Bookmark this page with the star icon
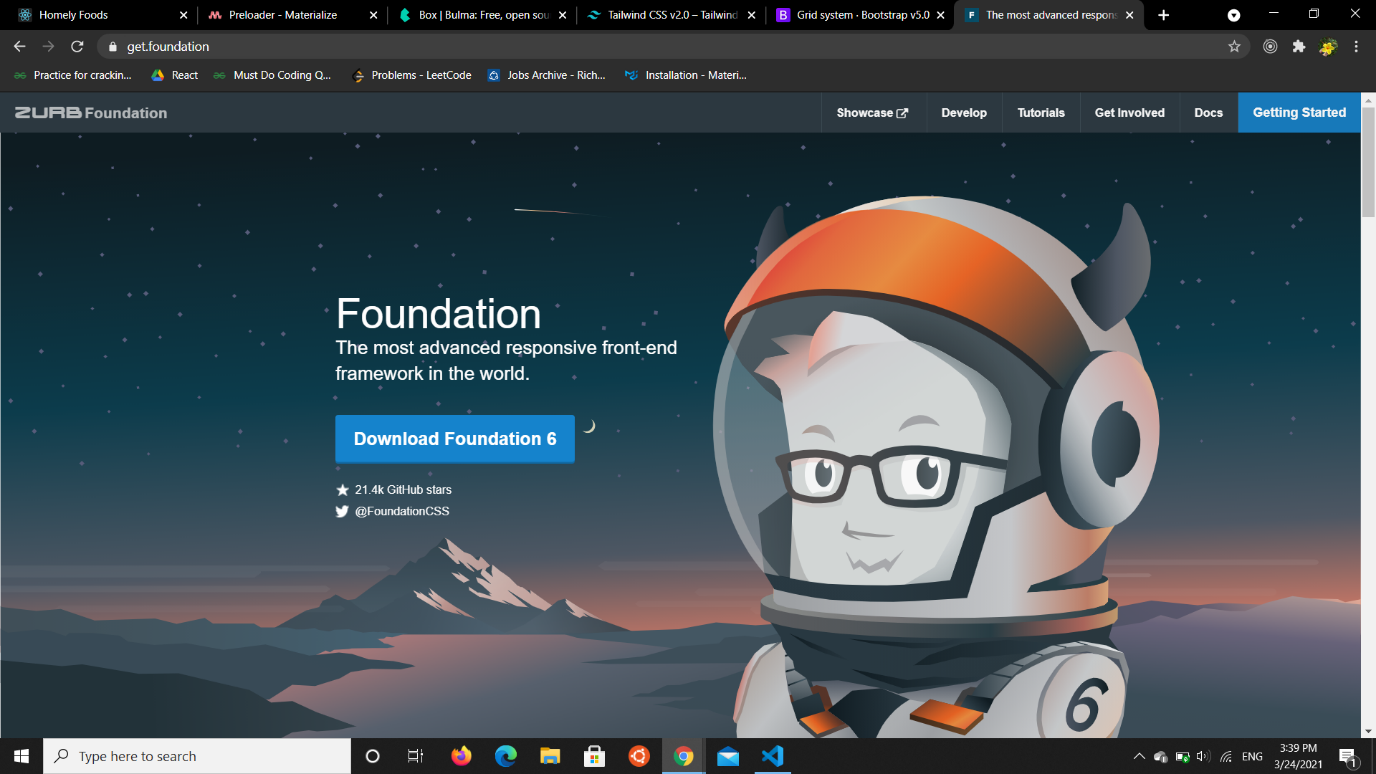The height and width of the screenshot is (774, 1376). pyautogui.click(x=1234, y=47)
